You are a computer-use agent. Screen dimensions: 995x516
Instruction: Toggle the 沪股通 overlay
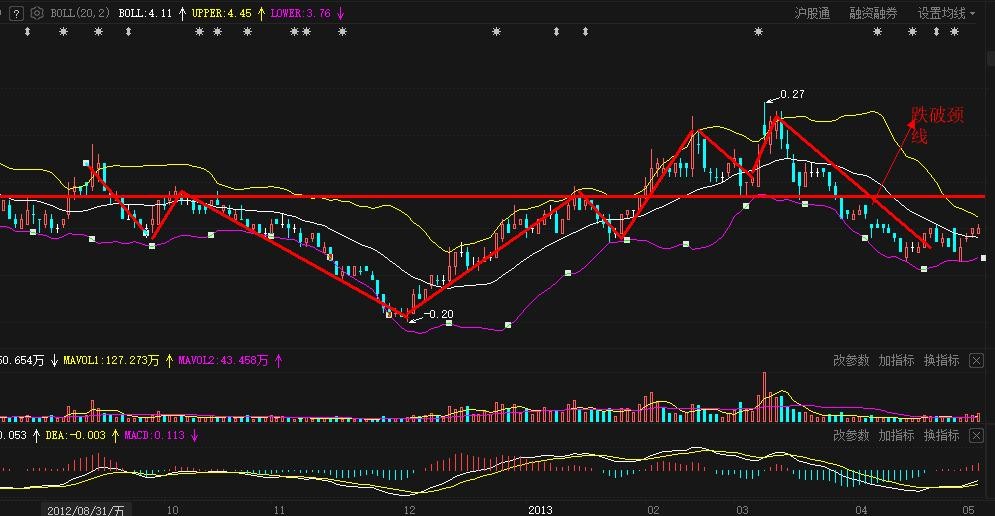tap(812, 13)
